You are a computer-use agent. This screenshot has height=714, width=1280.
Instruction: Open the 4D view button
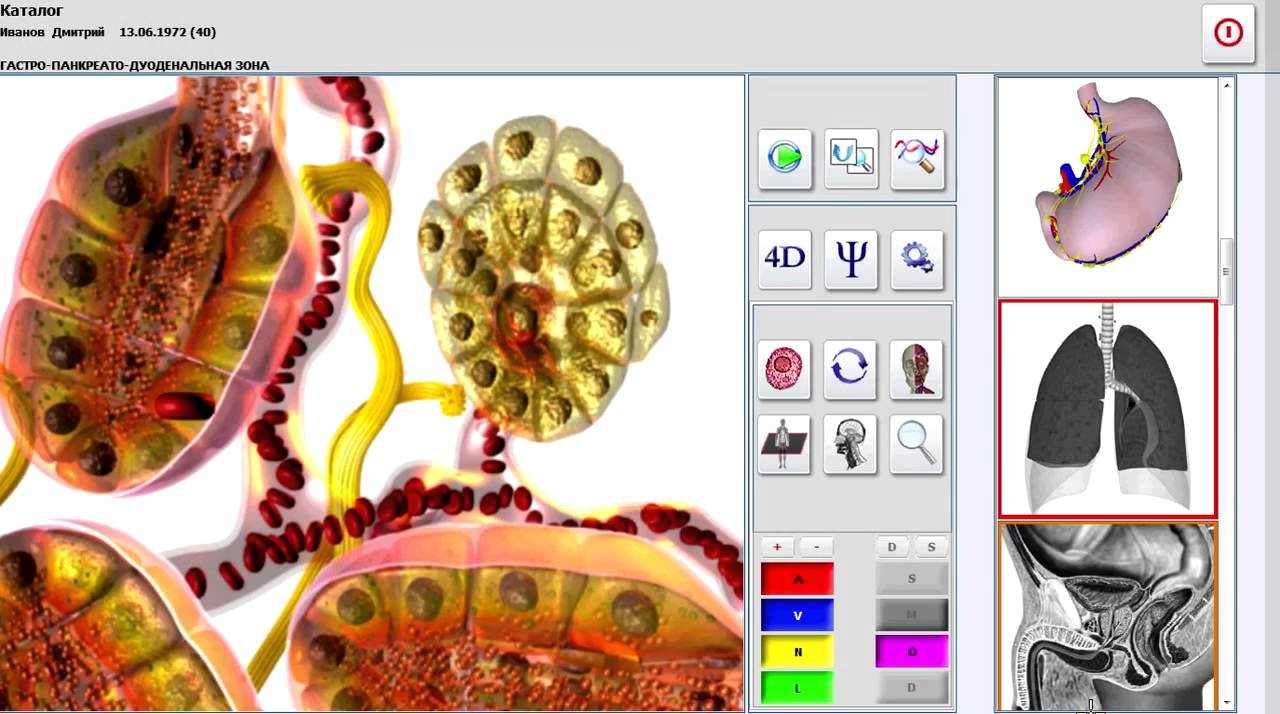785,258
